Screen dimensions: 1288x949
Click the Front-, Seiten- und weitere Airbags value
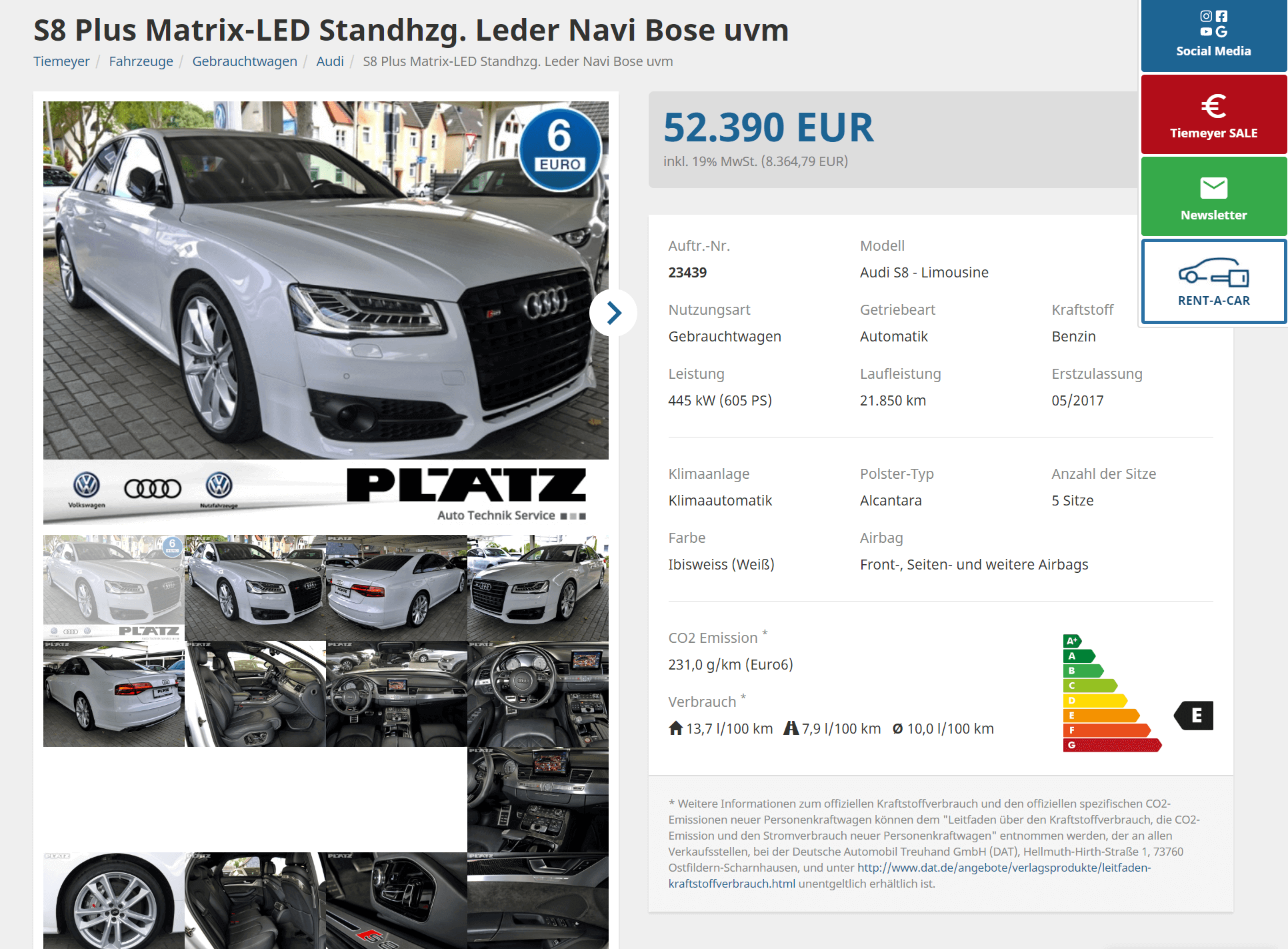point(974,564)
